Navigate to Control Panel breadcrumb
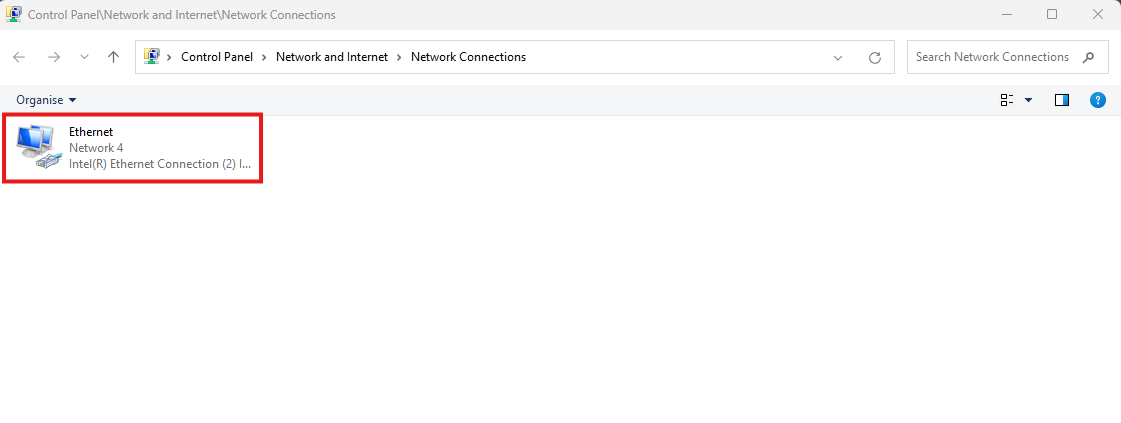 tap(218, 57)
